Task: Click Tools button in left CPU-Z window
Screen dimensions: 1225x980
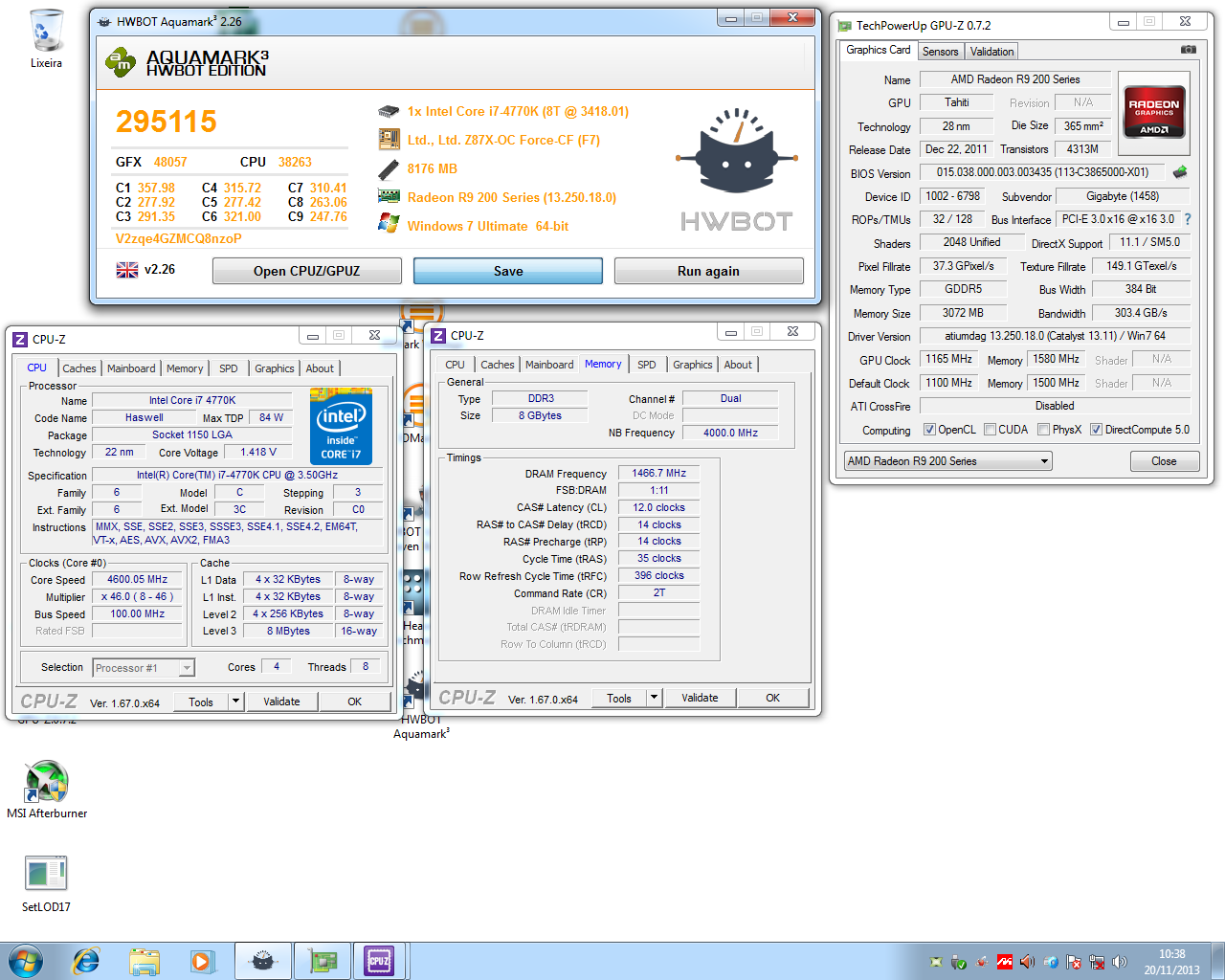Action: 201,702
